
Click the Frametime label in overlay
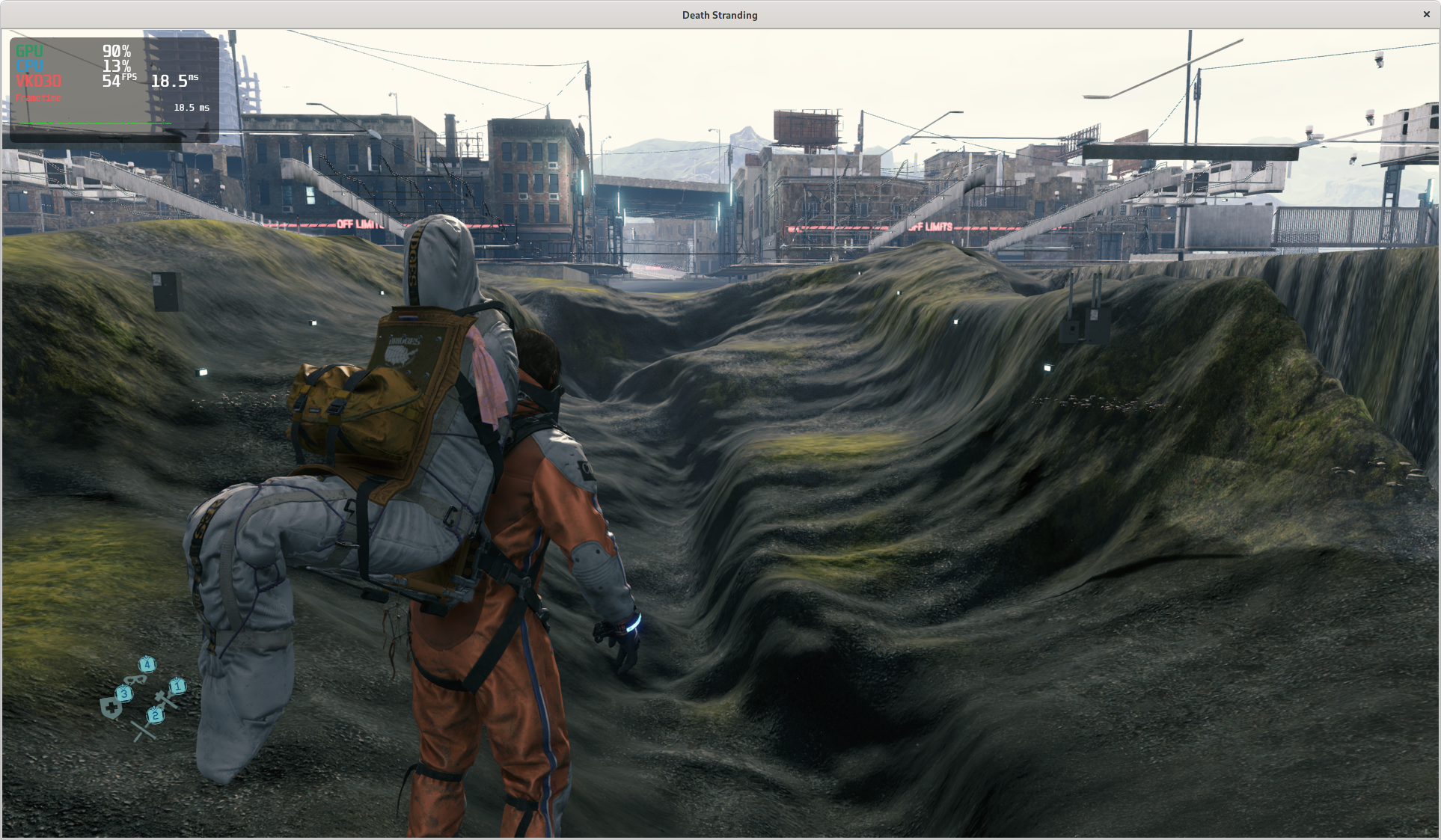pos(39,98)
